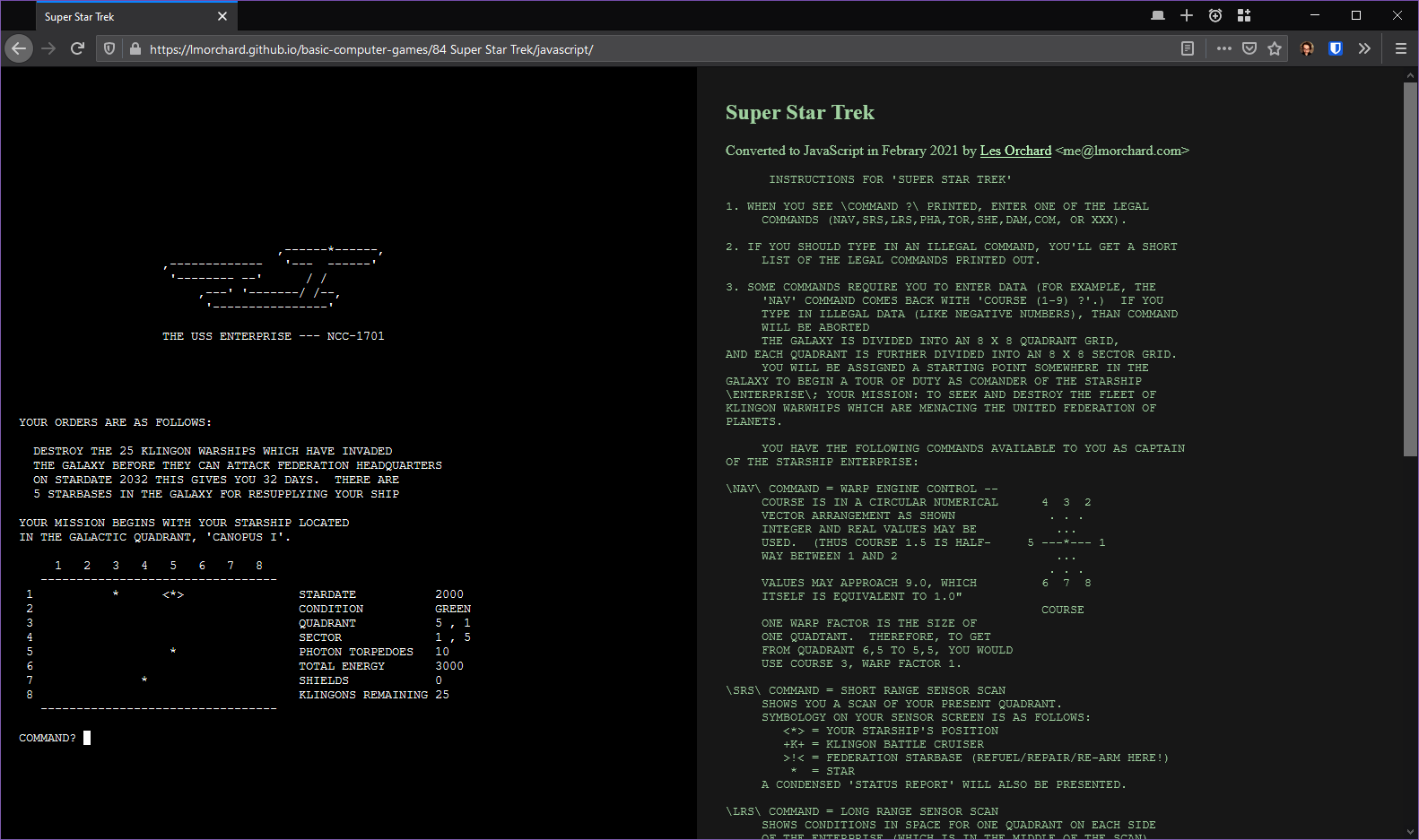
Task: Click the PHOTON TORPEDOES status label
Action: [x=356, y=652]
